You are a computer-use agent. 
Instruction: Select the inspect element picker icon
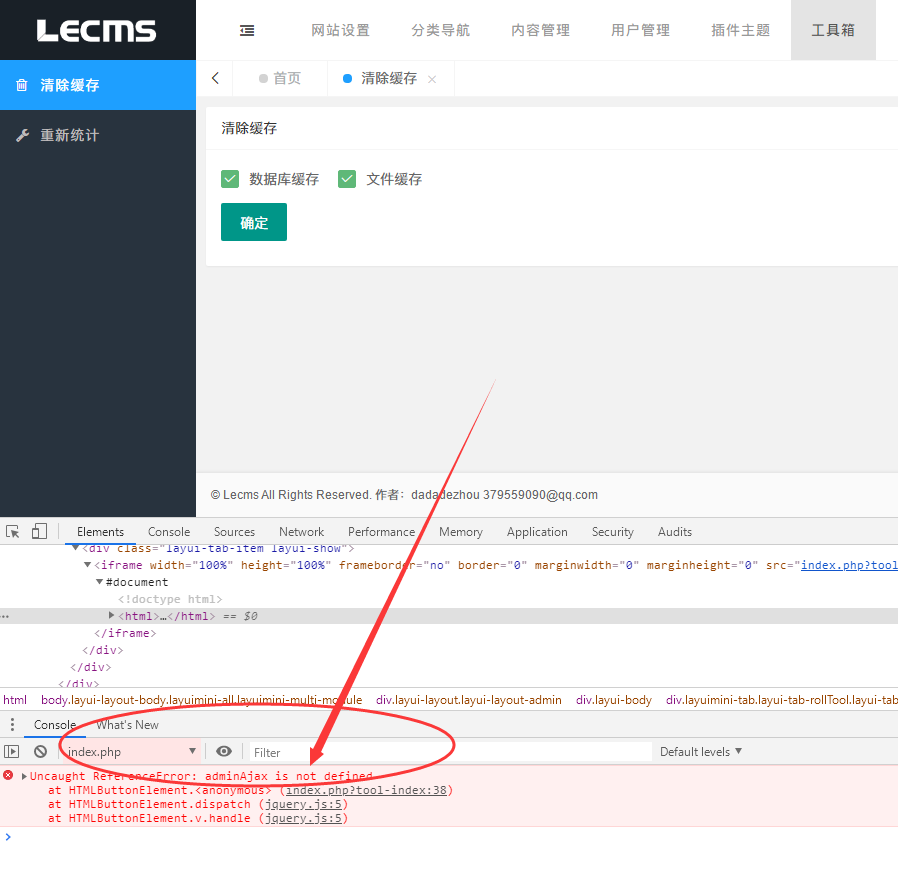14,531
